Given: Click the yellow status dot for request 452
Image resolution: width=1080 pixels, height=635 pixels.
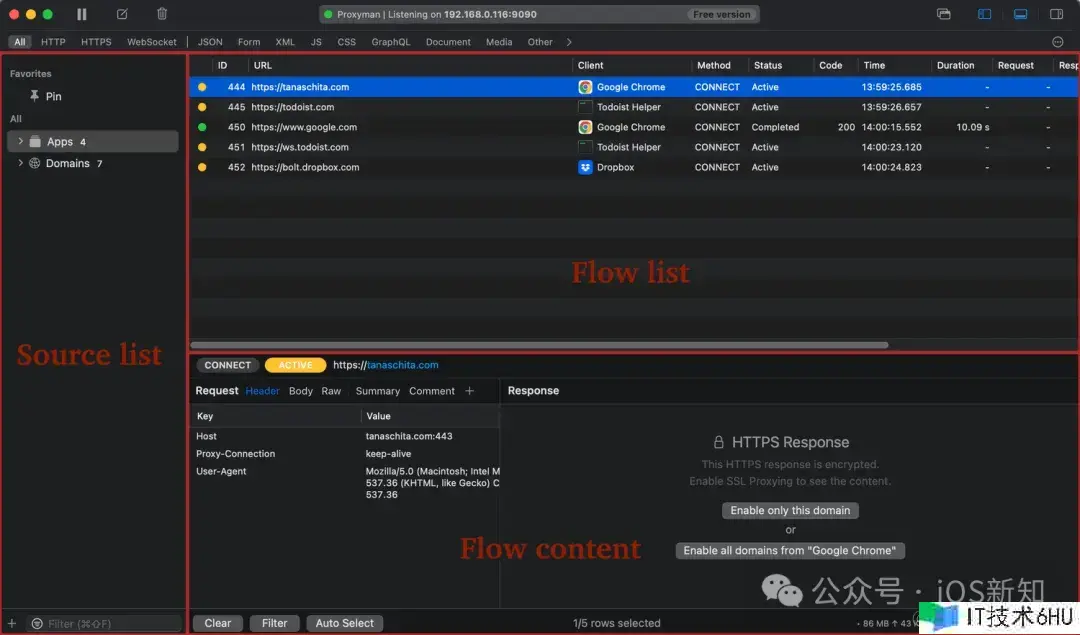Looking at the screenshot, I should [202, 167].
